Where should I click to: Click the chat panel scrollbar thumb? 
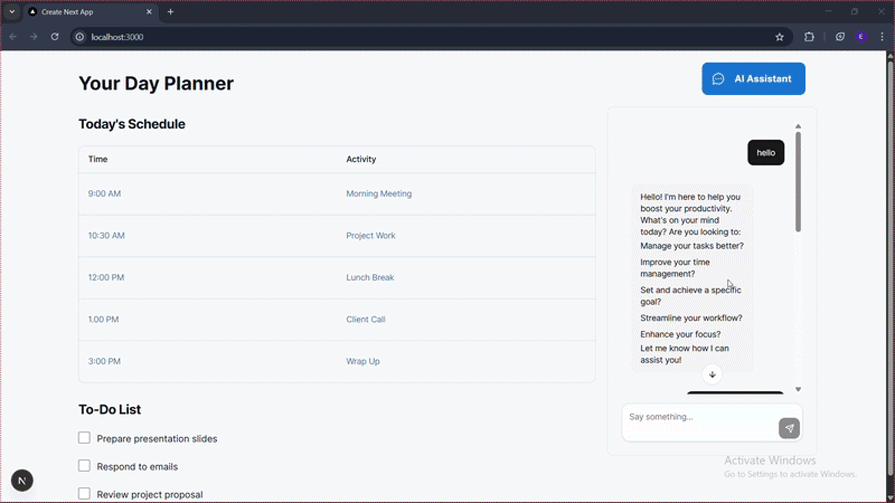[x=798, y=180]
